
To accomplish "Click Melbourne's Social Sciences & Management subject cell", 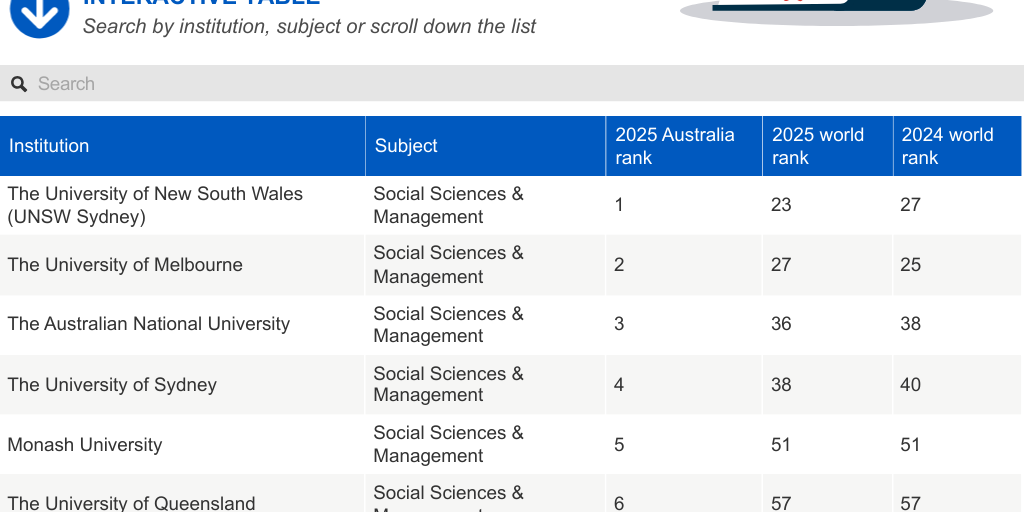I will [x=485, y=264].
